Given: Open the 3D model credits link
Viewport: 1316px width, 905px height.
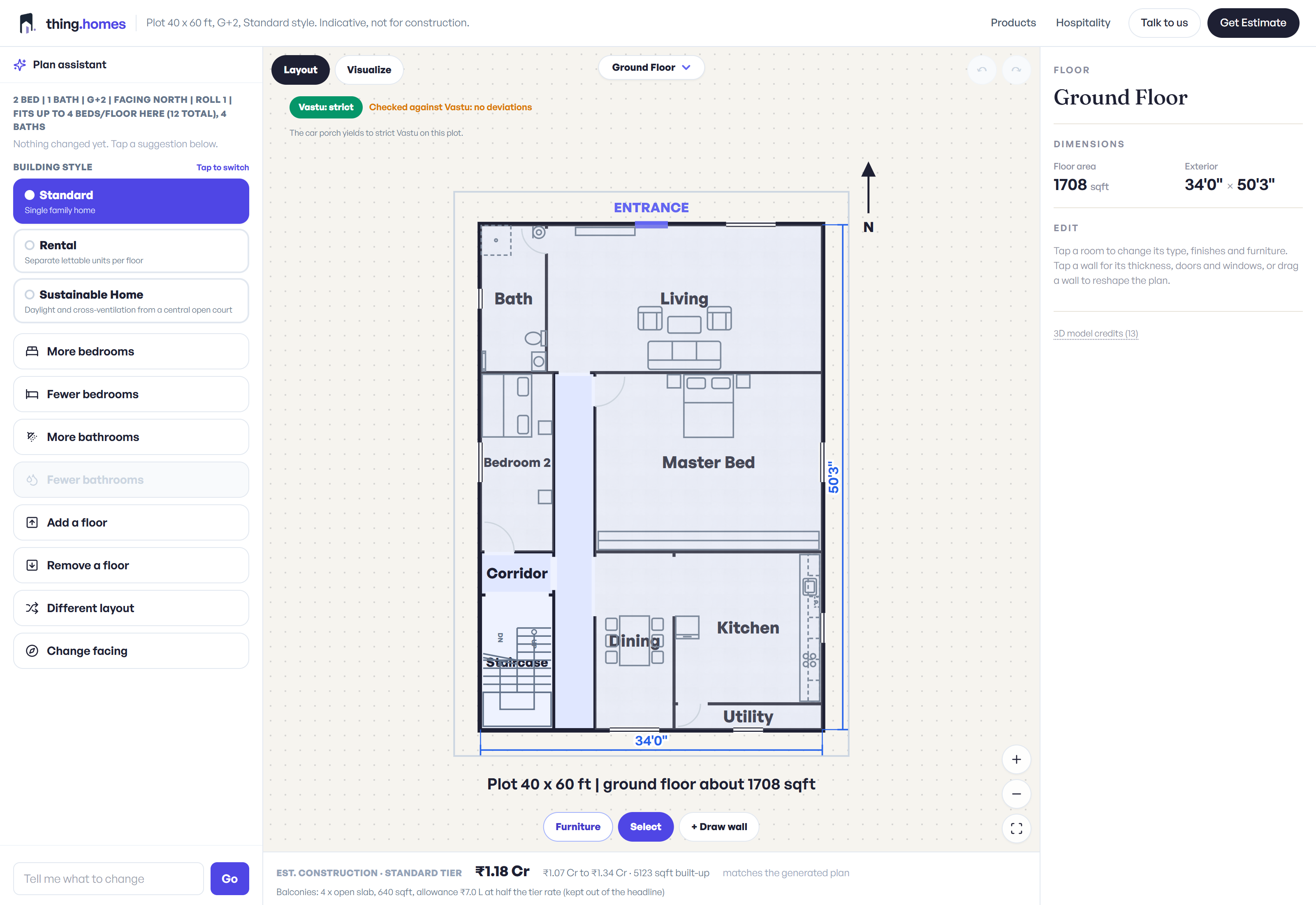Looking at the screenshot, I should [x=1095, y=334].
